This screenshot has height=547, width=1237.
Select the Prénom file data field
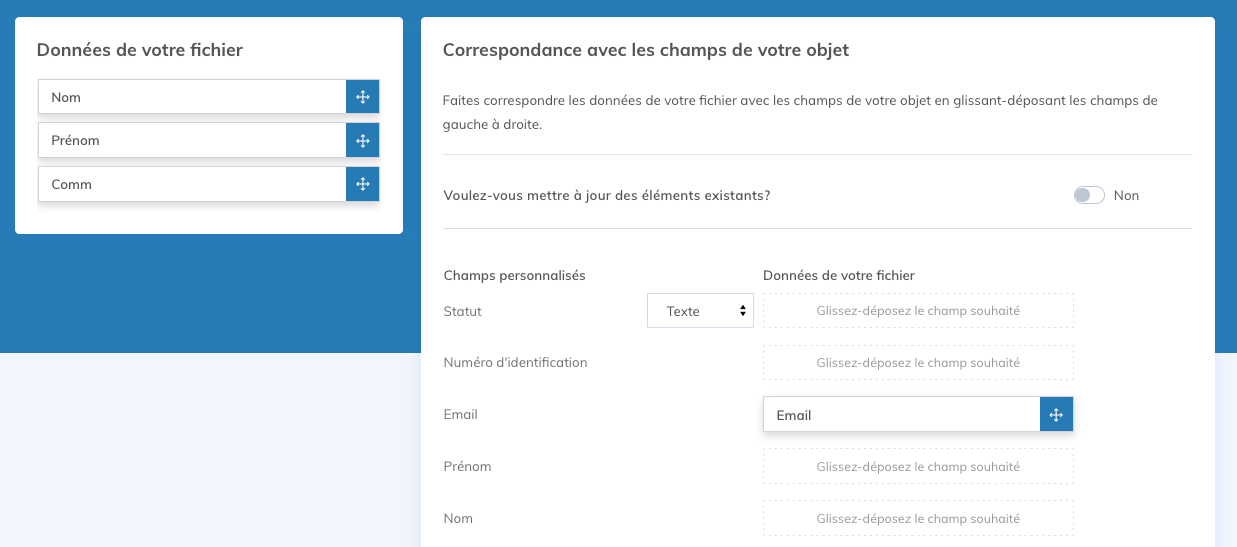tap(192, 140)
